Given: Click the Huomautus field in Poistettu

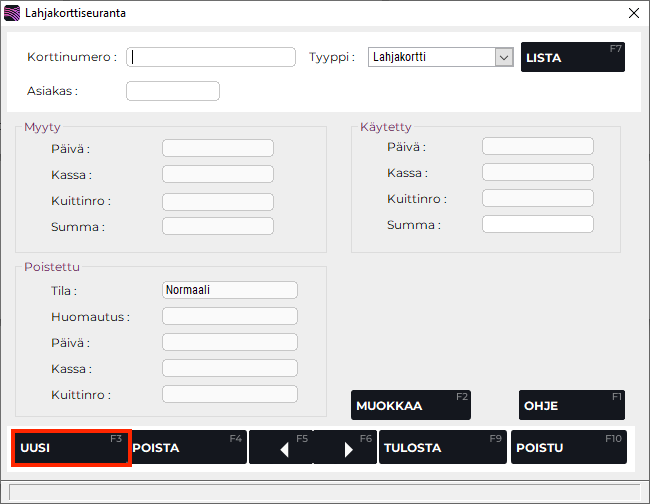Looking at the screenshot, I should [229, 316].
